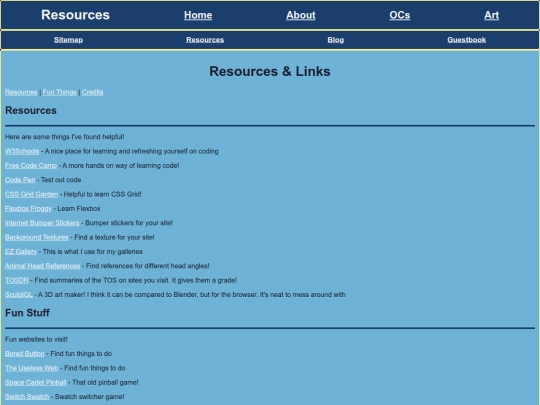
Task: Open the Home navigation link
Action: (198, 15)
